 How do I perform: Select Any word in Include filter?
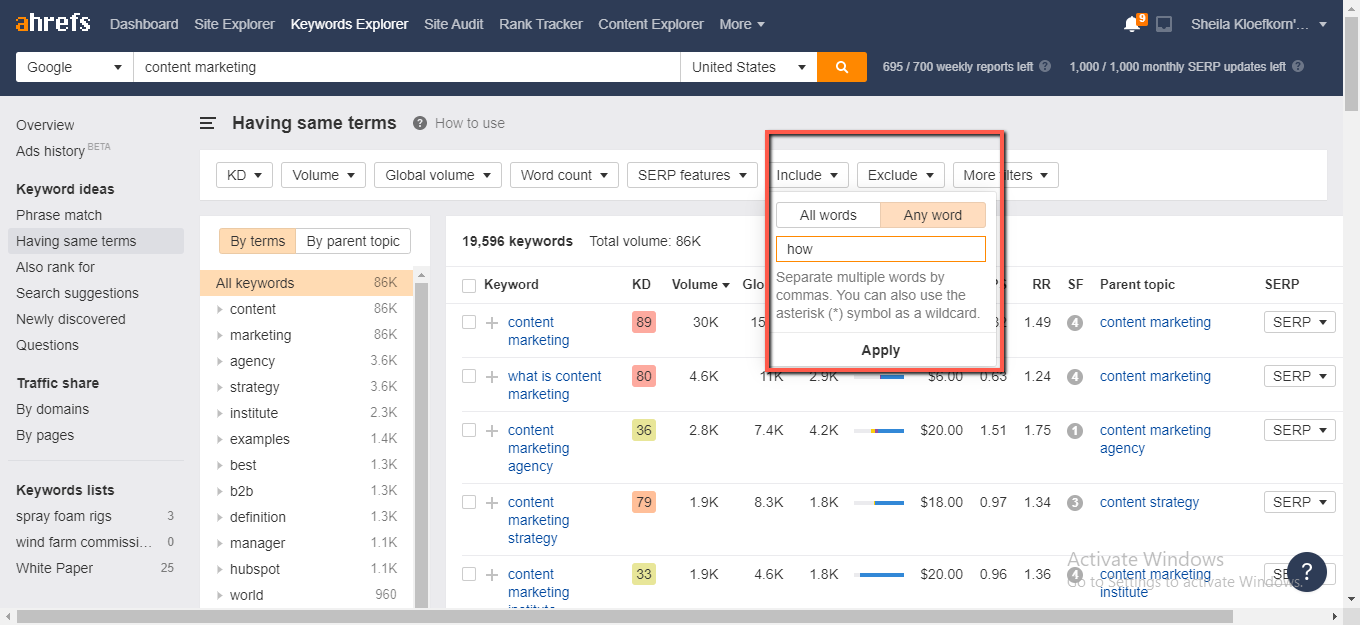click(x=933, y=215)
